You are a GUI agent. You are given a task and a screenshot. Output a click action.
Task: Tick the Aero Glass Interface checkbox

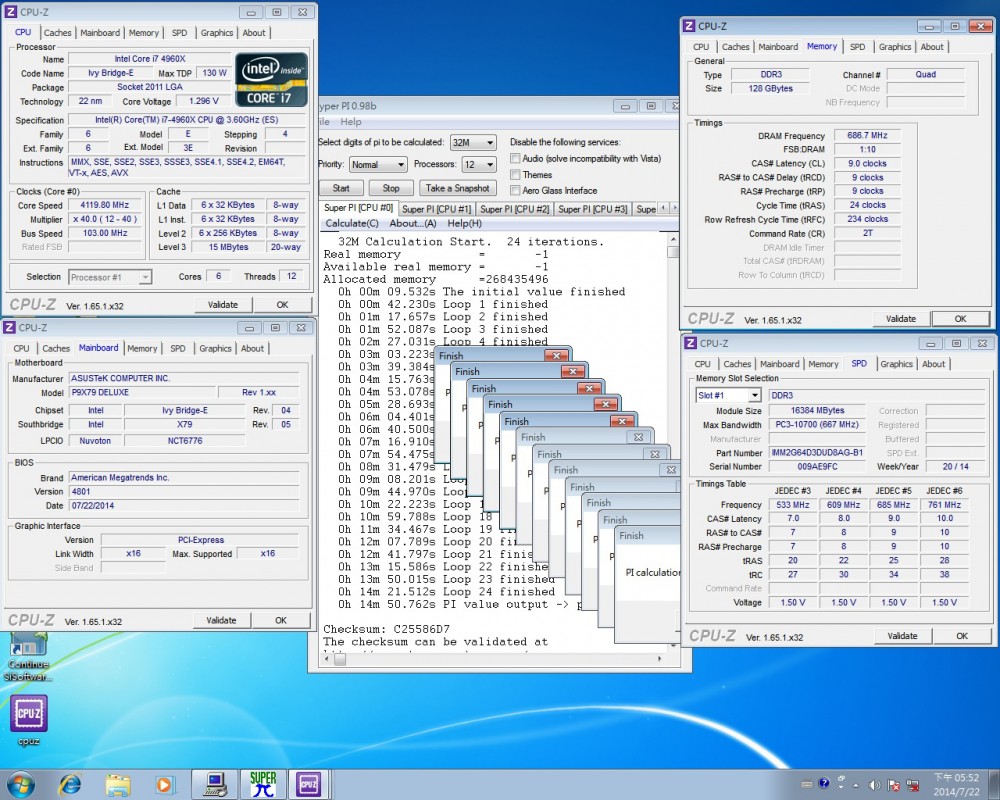(515, 191)
